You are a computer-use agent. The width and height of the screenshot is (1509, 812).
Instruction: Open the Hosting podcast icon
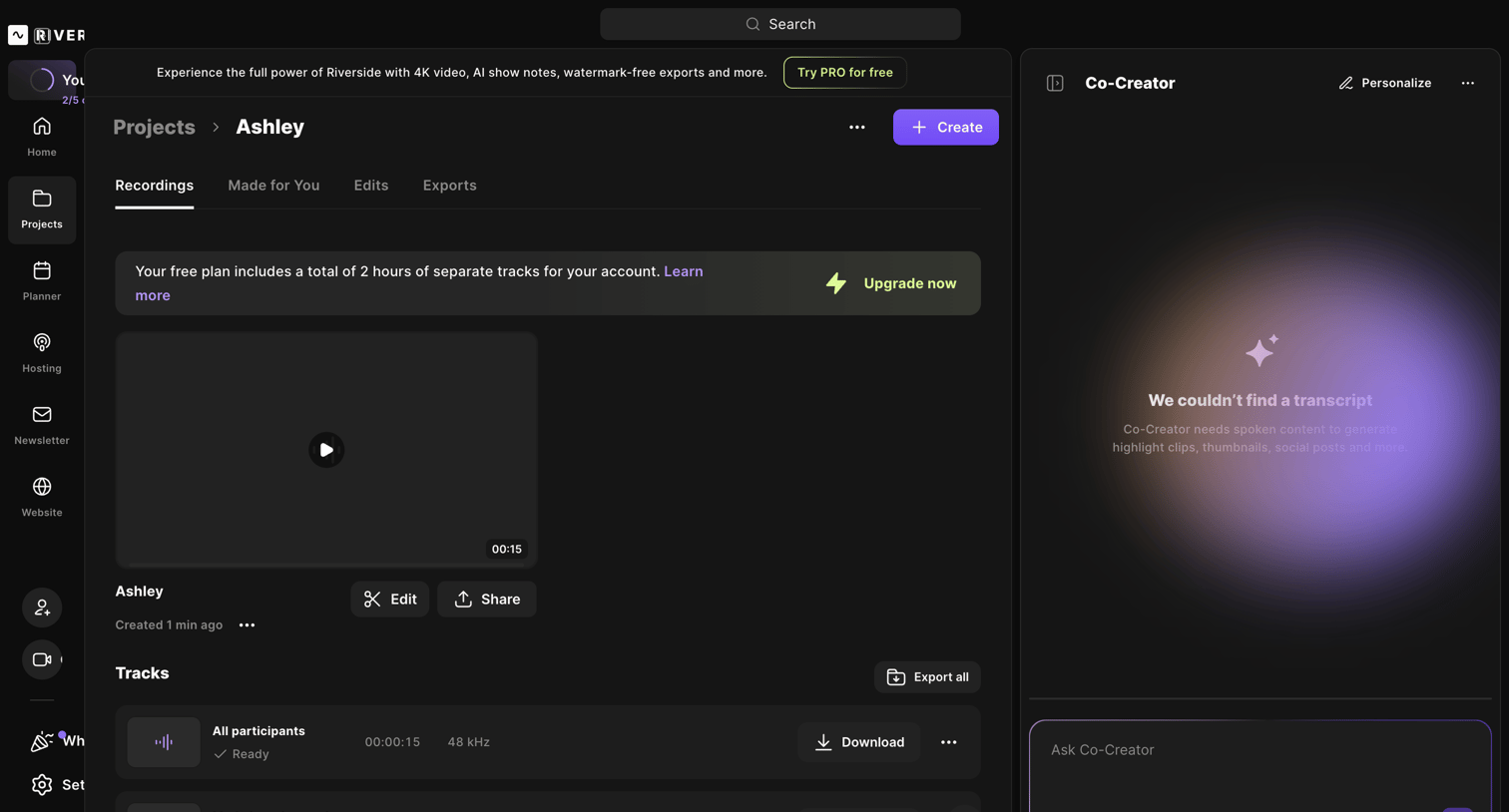point(42,342)
